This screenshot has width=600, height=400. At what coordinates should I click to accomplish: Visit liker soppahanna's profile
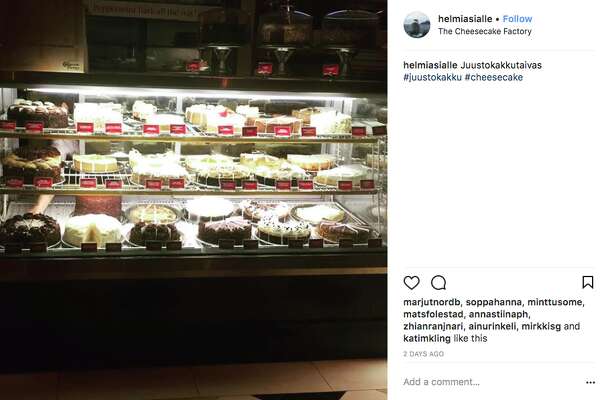tap(493, 302)
